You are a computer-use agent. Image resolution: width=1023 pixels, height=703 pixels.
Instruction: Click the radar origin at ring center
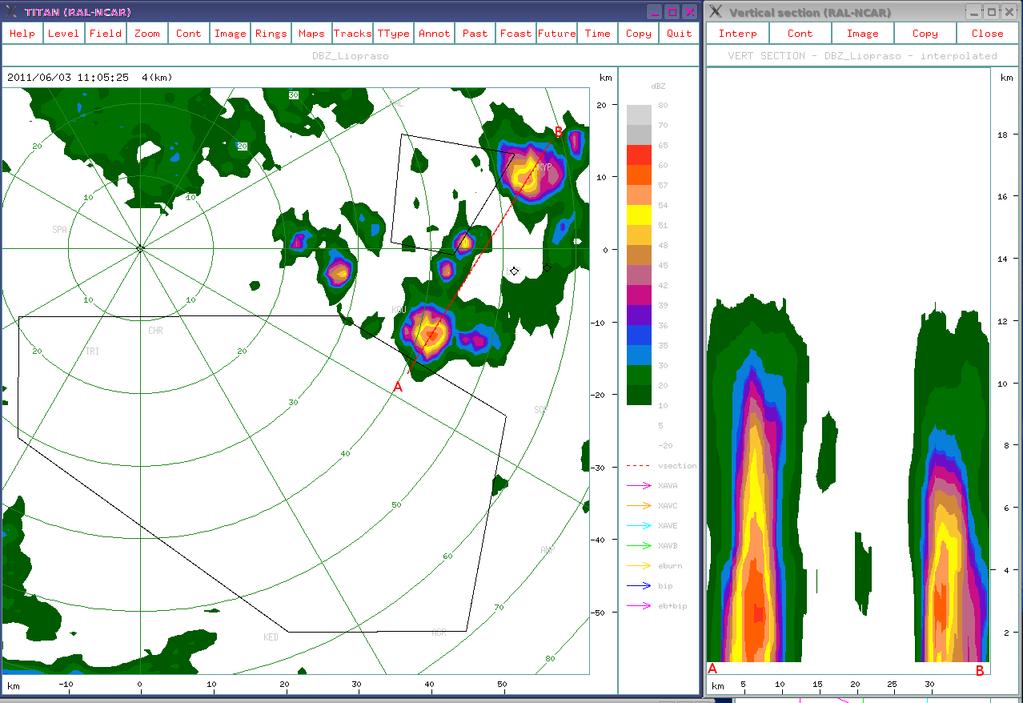click(x=140, y=248)
